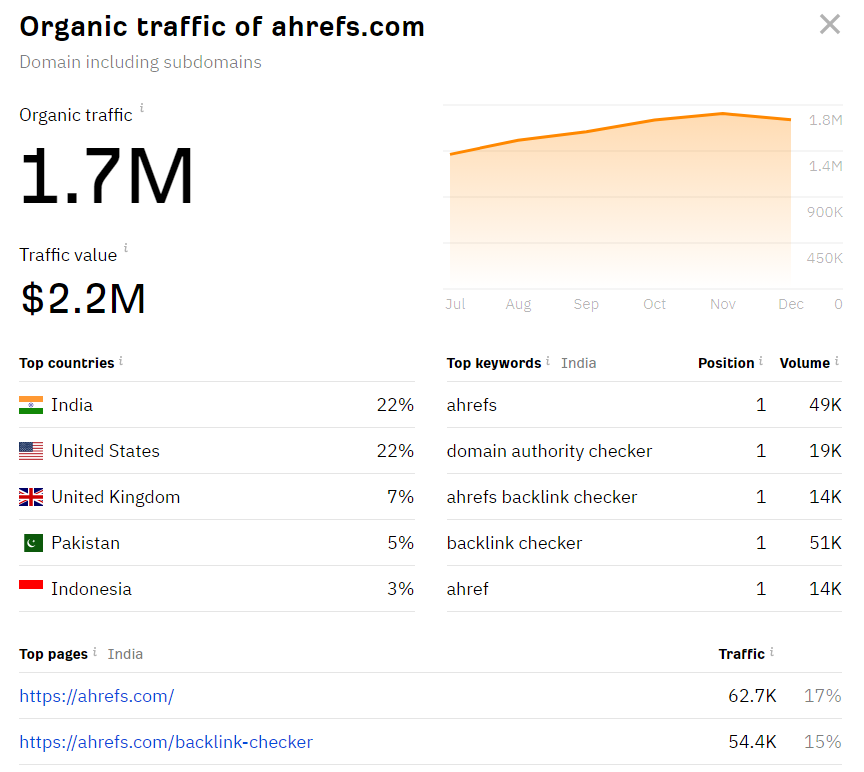Click the India filter beside Top keywords

point(578,364)
